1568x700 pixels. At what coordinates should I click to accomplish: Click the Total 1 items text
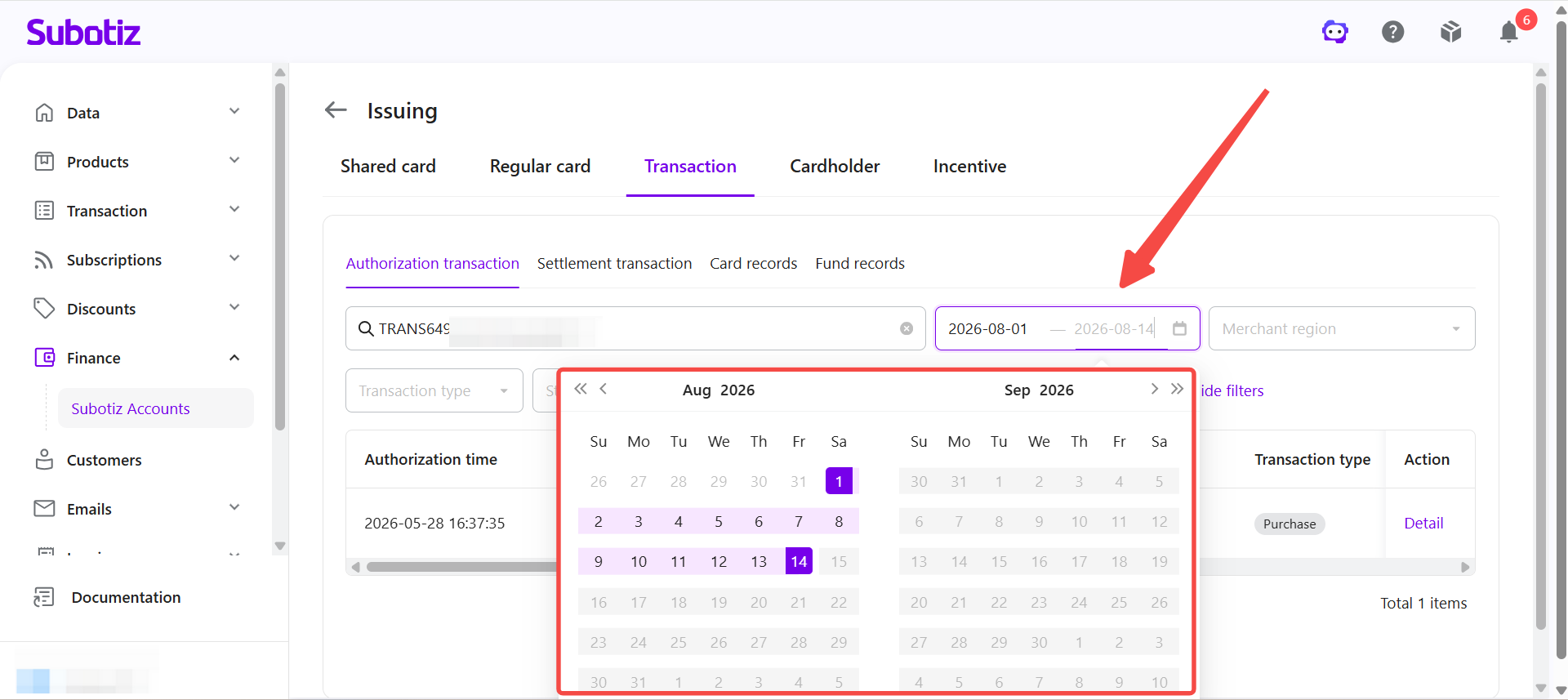click(1423, 603)
